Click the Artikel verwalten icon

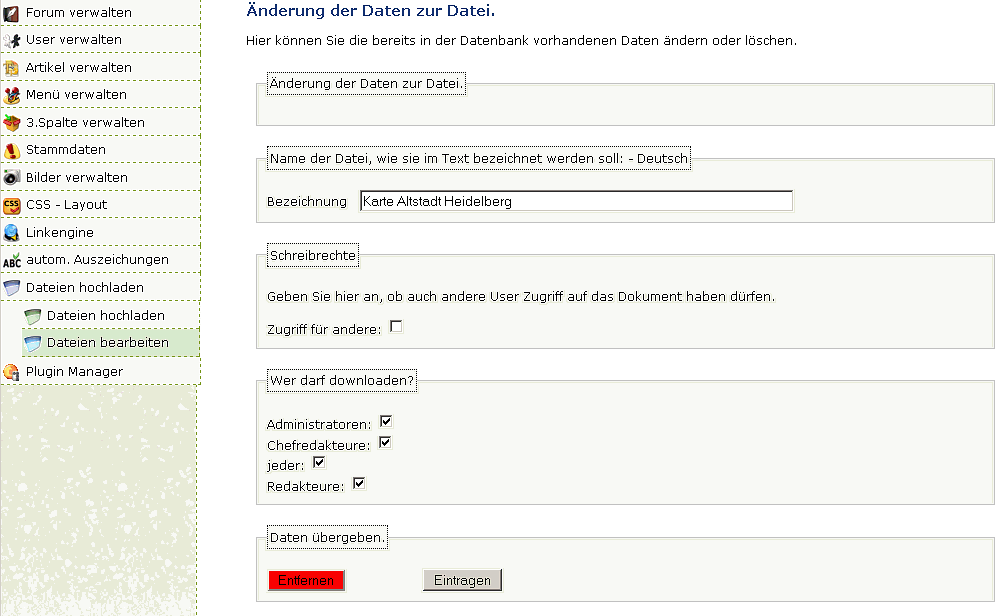[12, 68]
